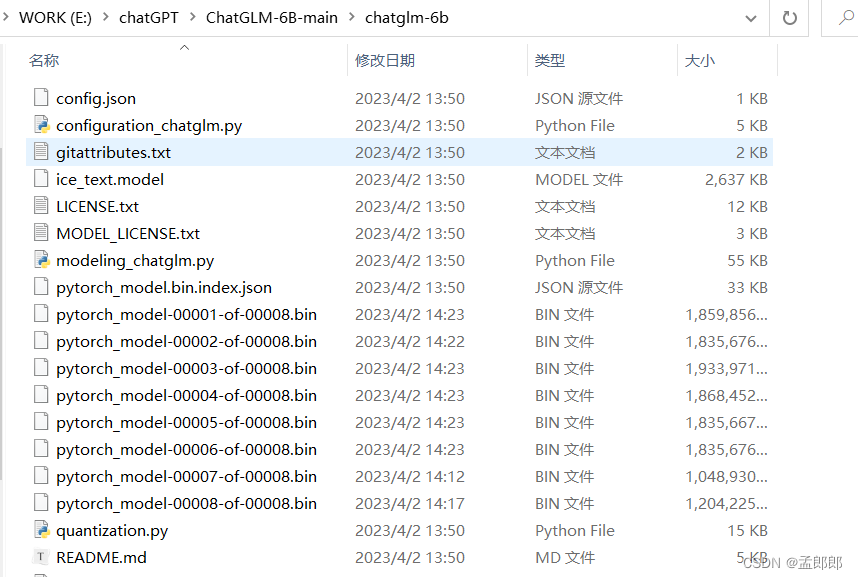Select pytorch_model-00001-of-00008.bin file name
Screen dimensions: 858x579
[x=186, y=315]
